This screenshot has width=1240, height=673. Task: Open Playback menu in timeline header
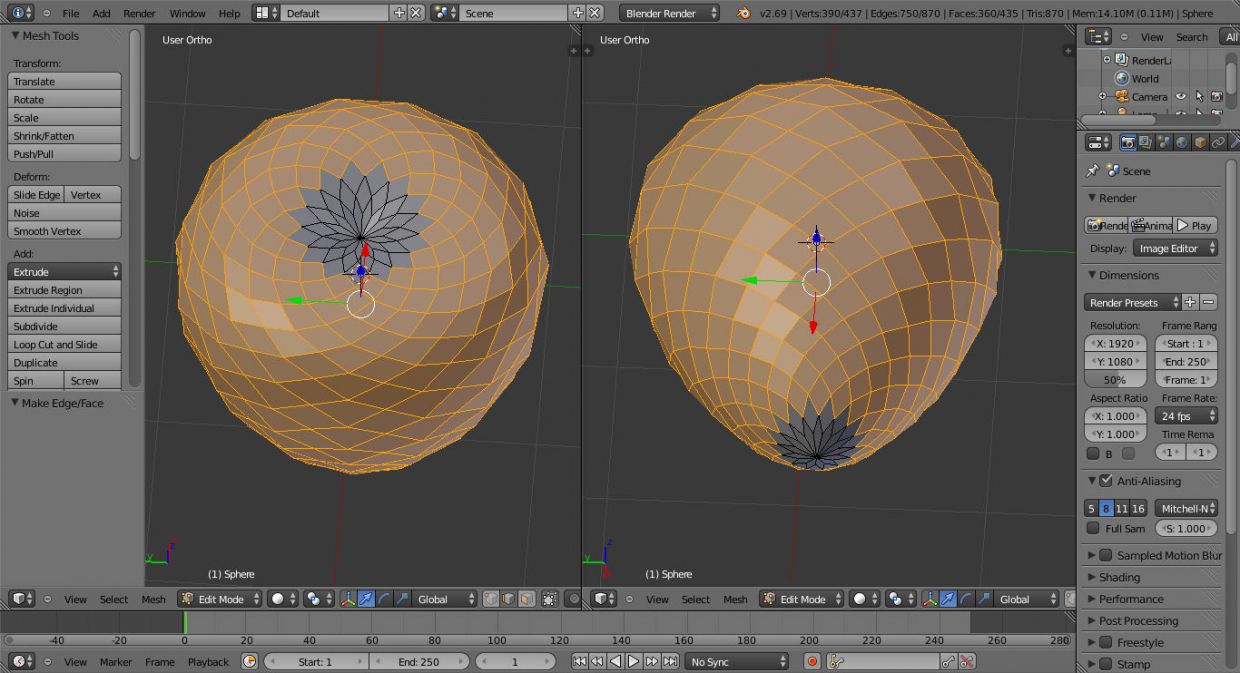(208, 662)
